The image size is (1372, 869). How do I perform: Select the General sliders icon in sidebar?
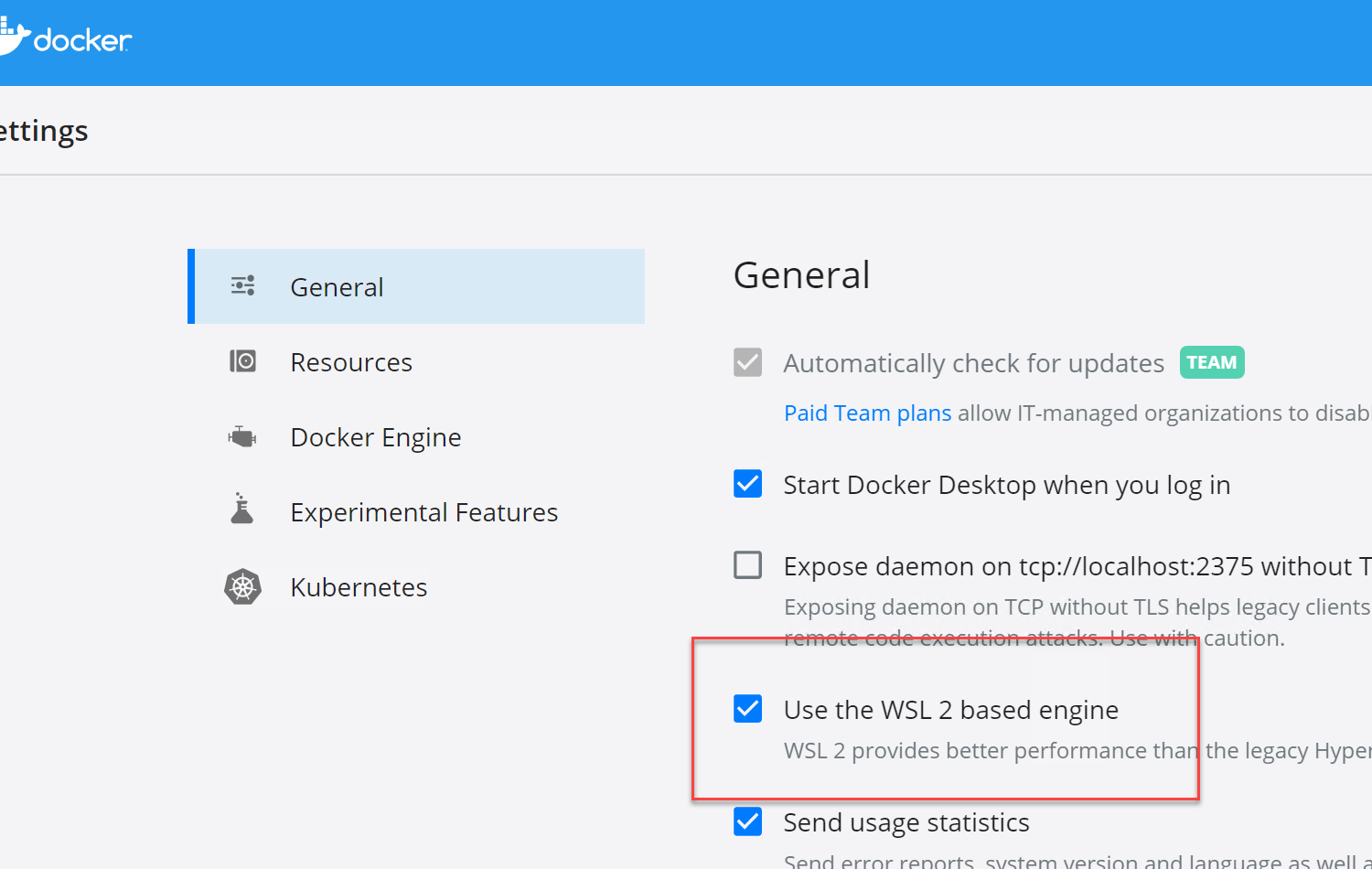click(242, 285)
